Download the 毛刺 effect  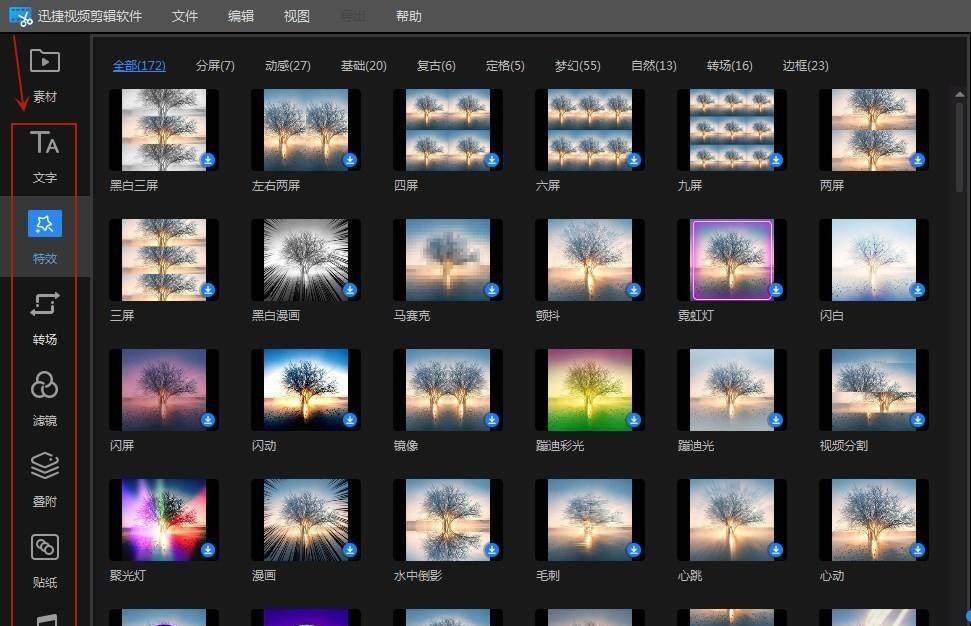634,550
